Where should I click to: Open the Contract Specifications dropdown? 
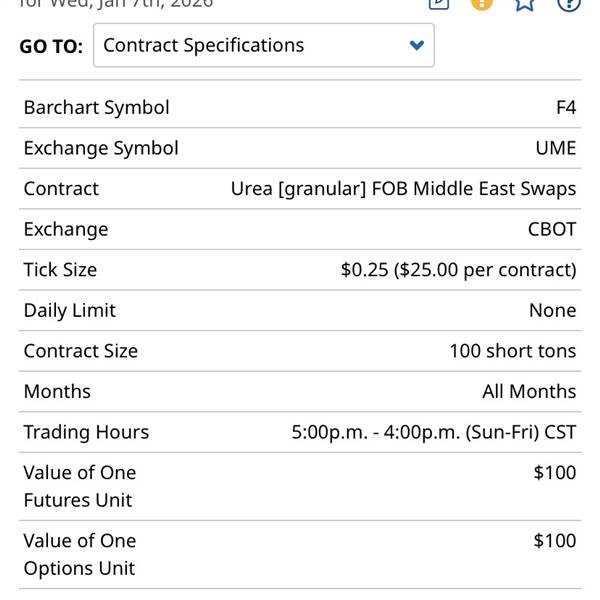[264, 45]
